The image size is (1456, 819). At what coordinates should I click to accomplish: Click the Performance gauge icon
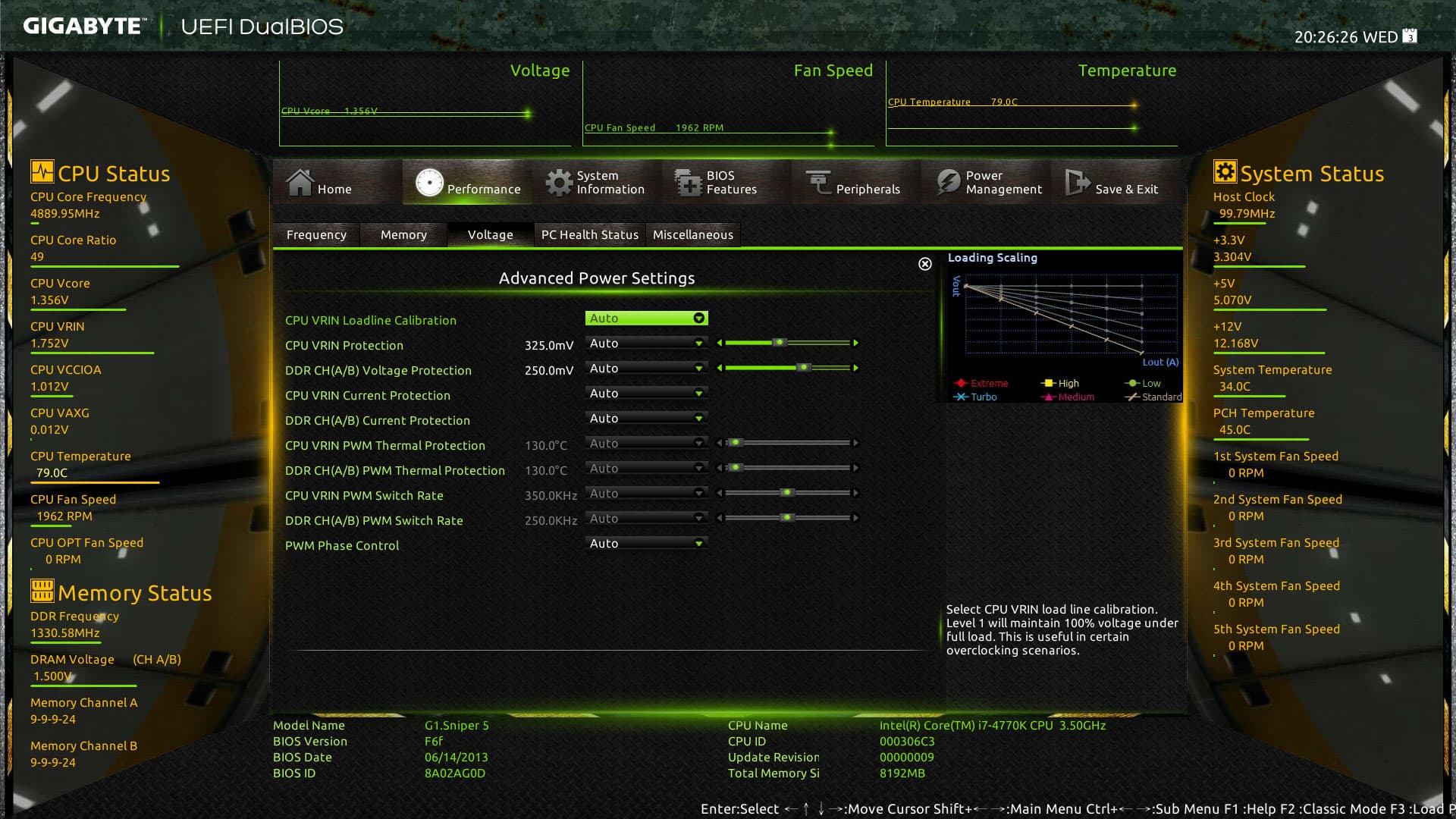429,183
